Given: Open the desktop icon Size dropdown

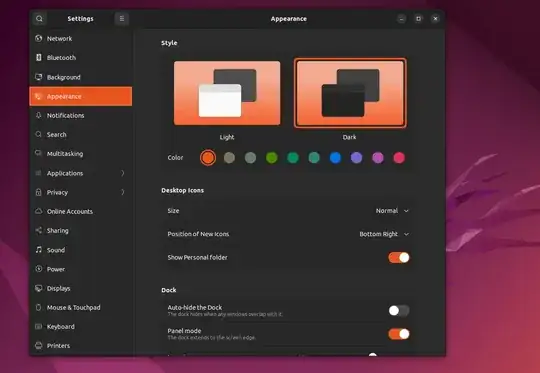Looking at the screenshot, I should 392,210.
